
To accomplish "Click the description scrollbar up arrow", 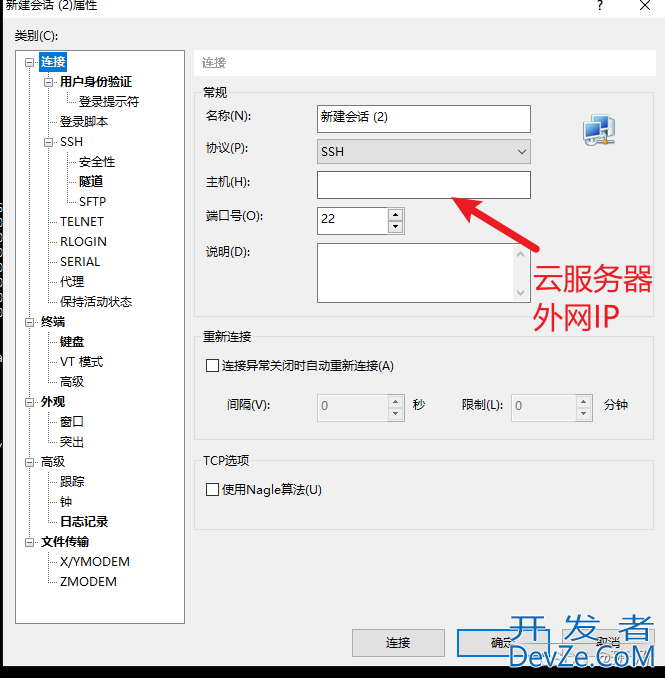I will tap(521, 254).
